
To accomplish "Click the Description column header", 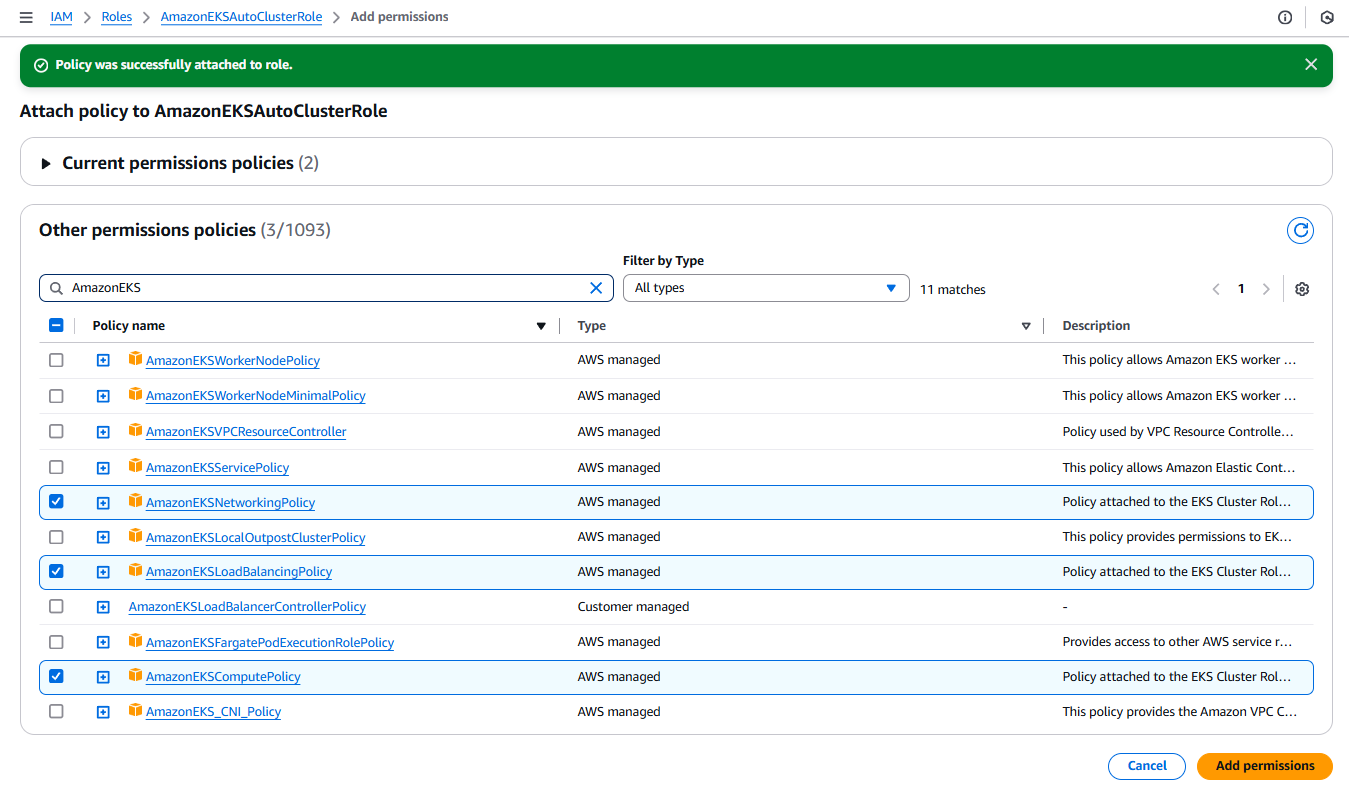I will [x=1096, y=326].
